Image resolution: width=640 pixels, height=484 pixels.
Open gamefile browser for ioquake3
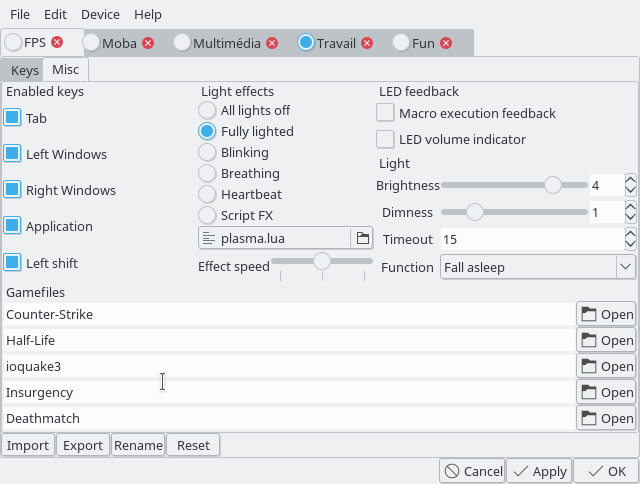[607, 366]
